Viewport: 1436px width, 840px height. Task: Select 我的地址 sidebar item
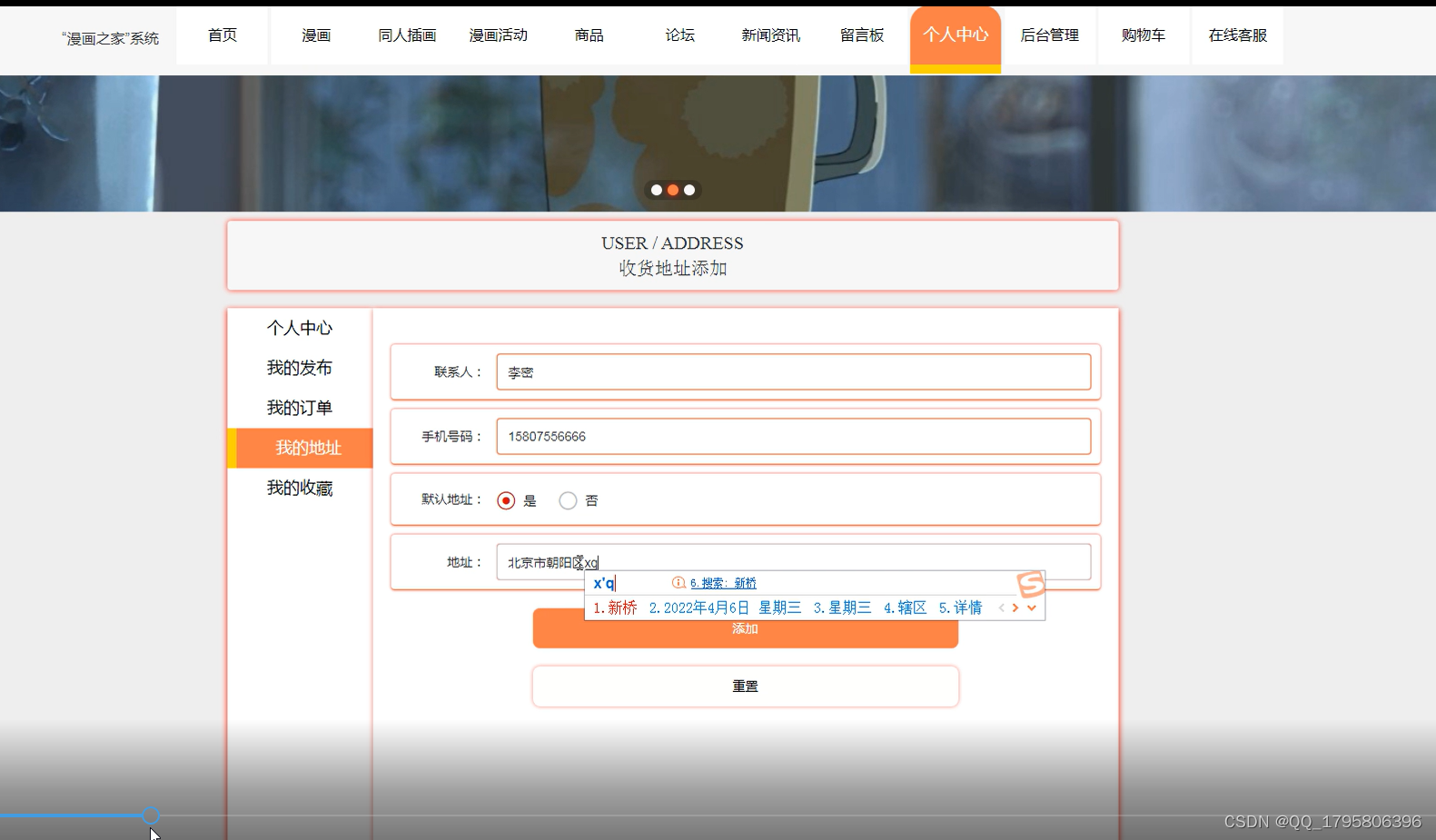click(x=301, y=448)
